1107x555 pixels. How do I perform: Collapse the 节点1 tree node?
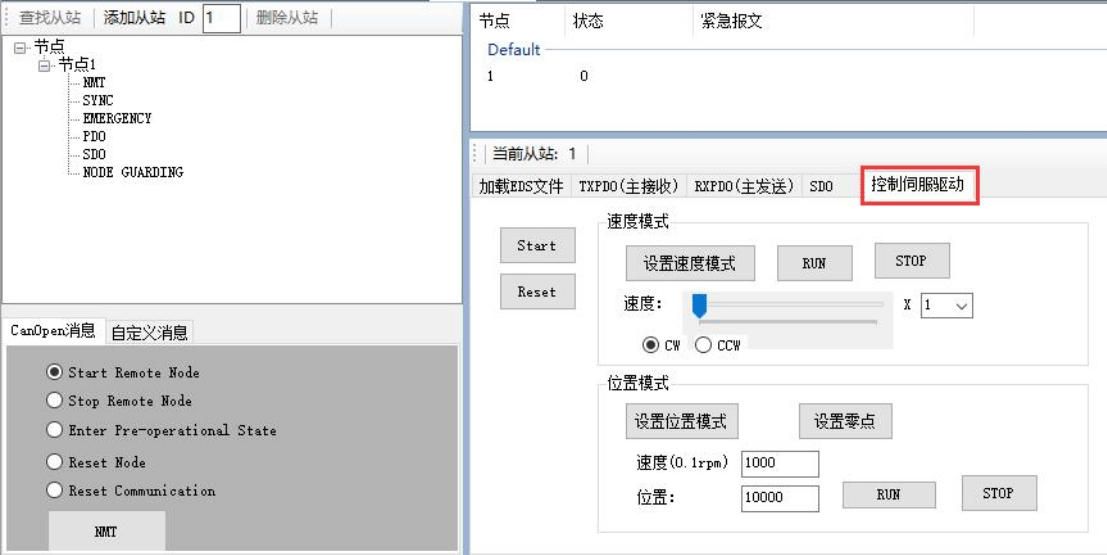click(45, 65)
